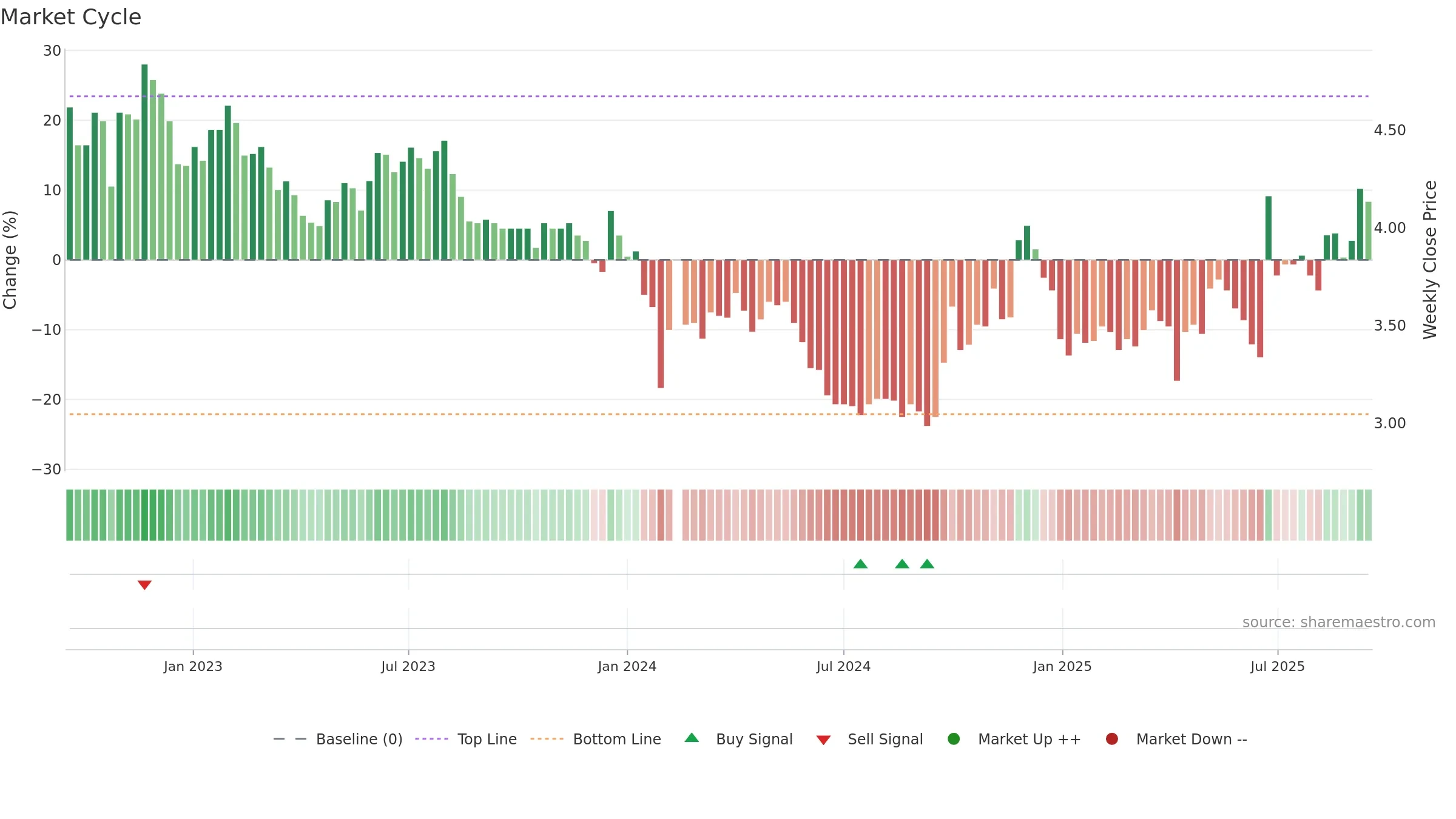This screenshot has height=819, width=1456.
Task: Select the middle buy signal triangle marker
Action: point(902,564)
